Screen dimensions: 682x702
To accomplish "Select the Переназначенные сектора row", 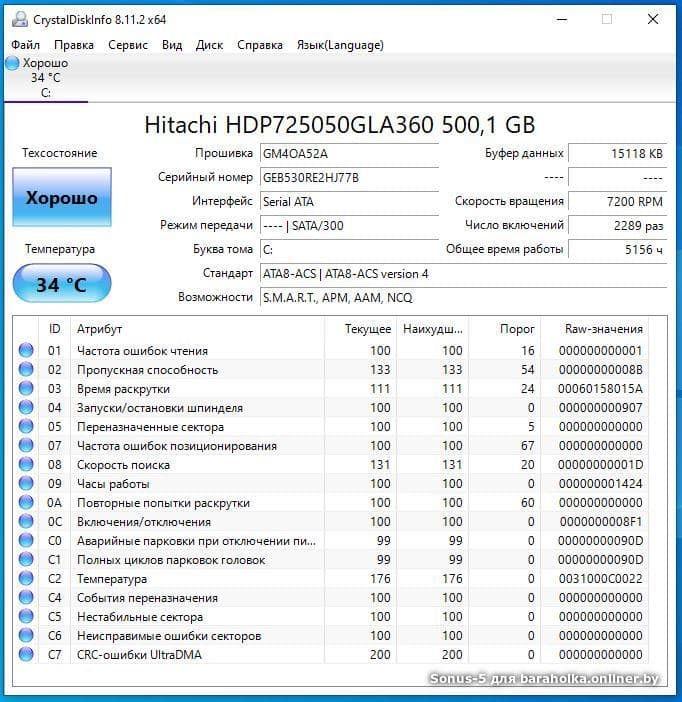I will pos(331,426).
